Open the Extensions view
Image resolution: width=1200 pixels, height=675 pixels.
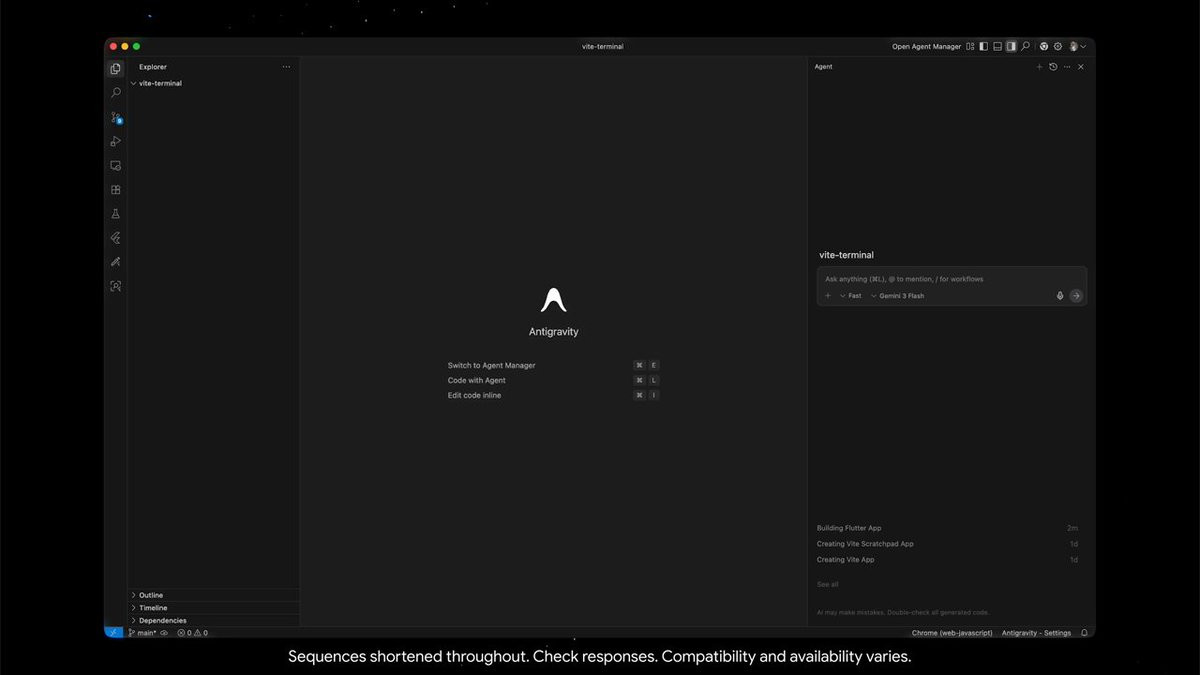[x=116, y=189]
